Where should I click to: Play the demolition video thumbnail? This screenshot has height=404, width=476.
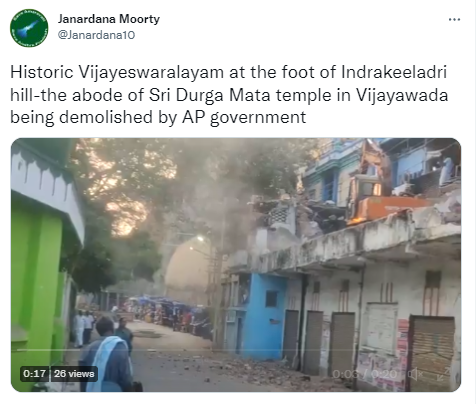[x=236, y=265]
